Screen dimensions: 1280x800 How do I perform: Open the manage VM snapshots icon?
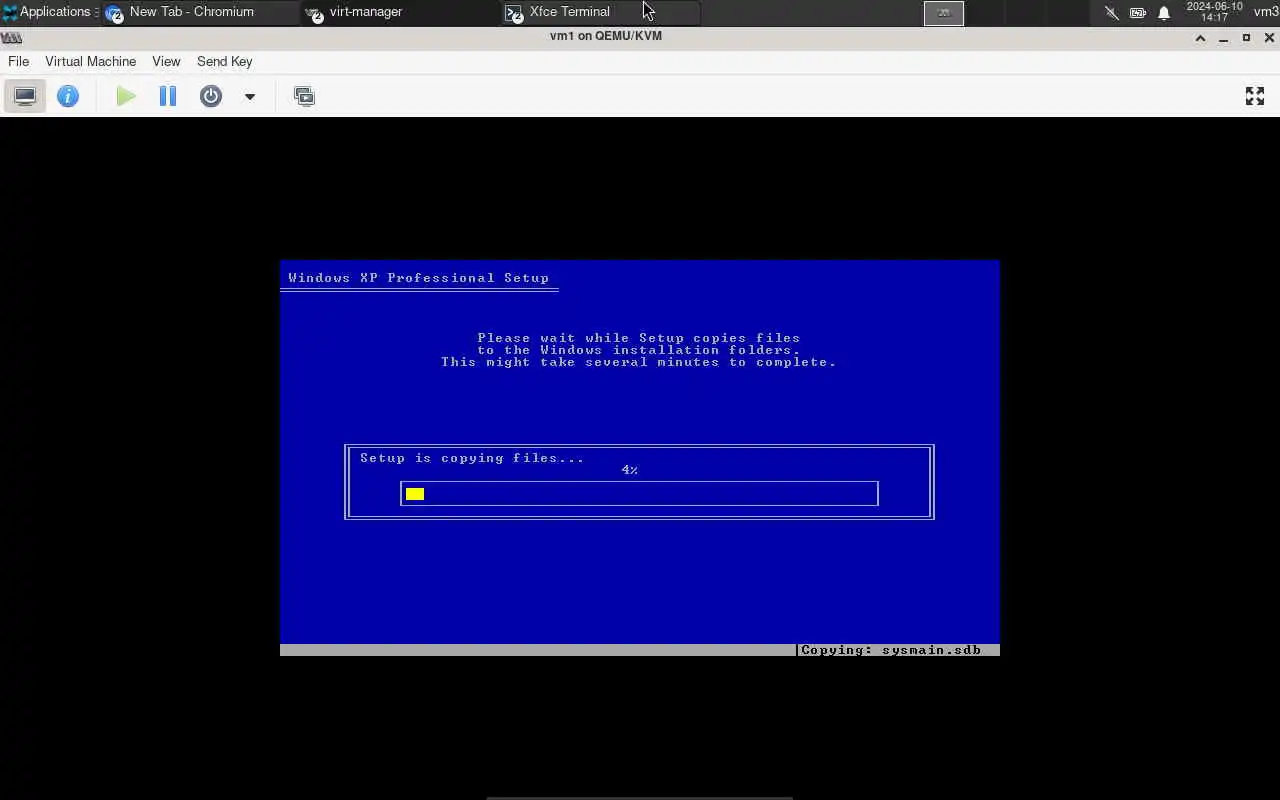304,96
